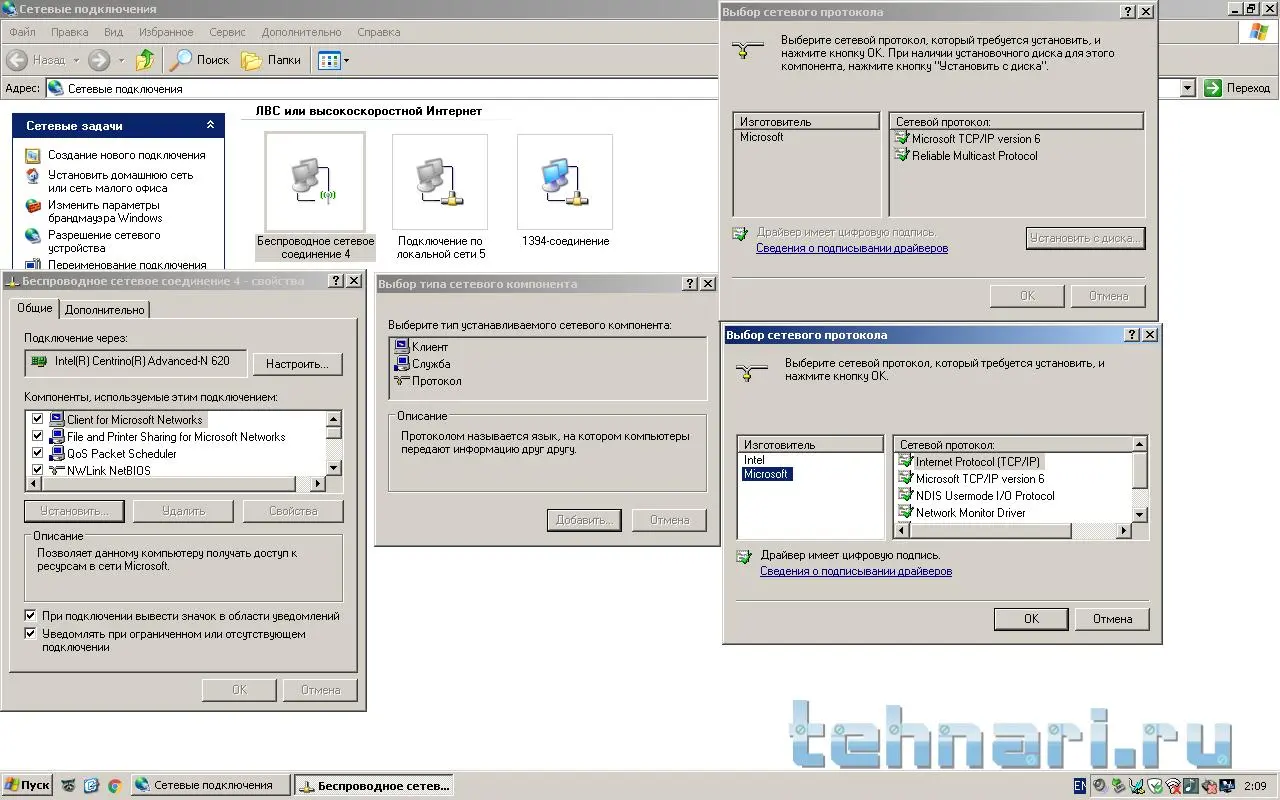1280x800 pixels.
Task: Click the 2:09 clock in the tray
Action: click(1255, 786)
